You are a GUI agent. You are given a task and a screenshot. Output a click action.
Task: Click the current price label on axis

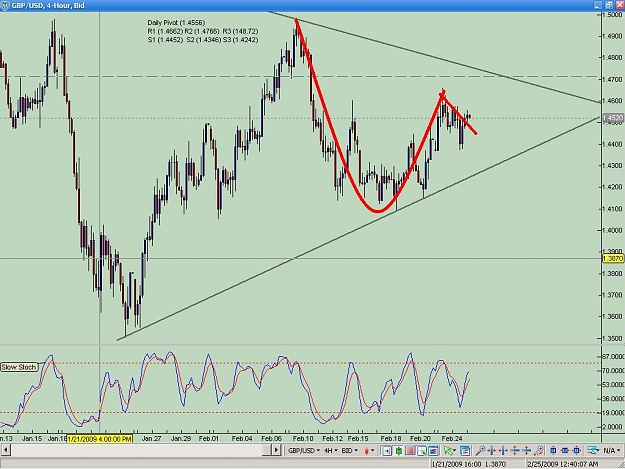click(x=613, y=118)
